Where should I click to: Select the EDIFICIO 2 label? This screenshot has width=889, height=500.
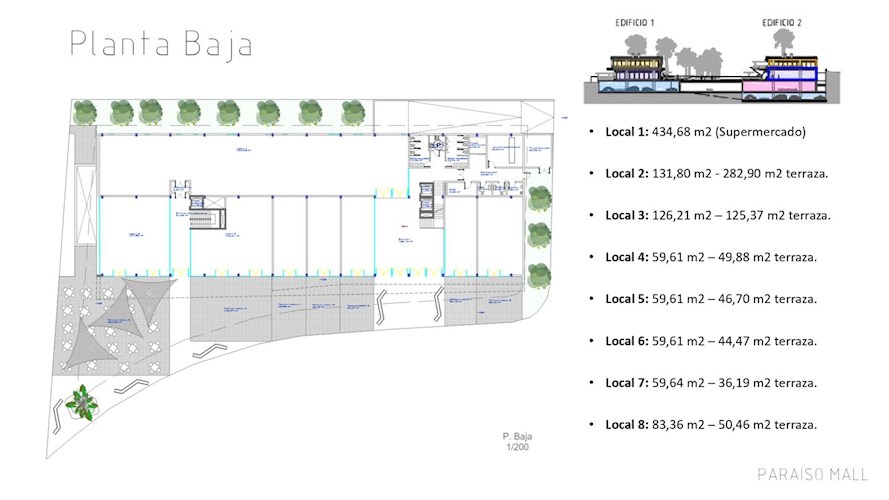point(781,21)
